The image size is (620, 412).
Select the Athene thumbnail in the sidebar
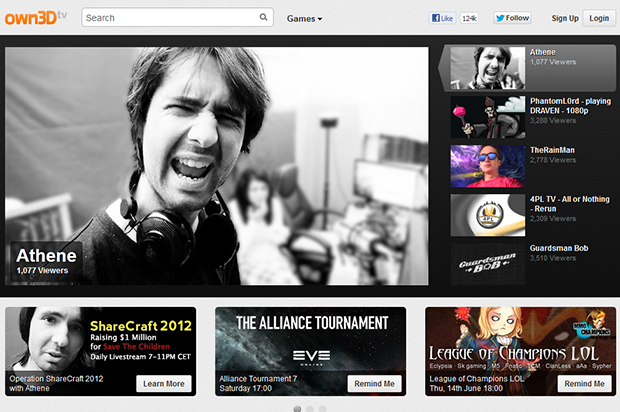(x=488, y=68)
